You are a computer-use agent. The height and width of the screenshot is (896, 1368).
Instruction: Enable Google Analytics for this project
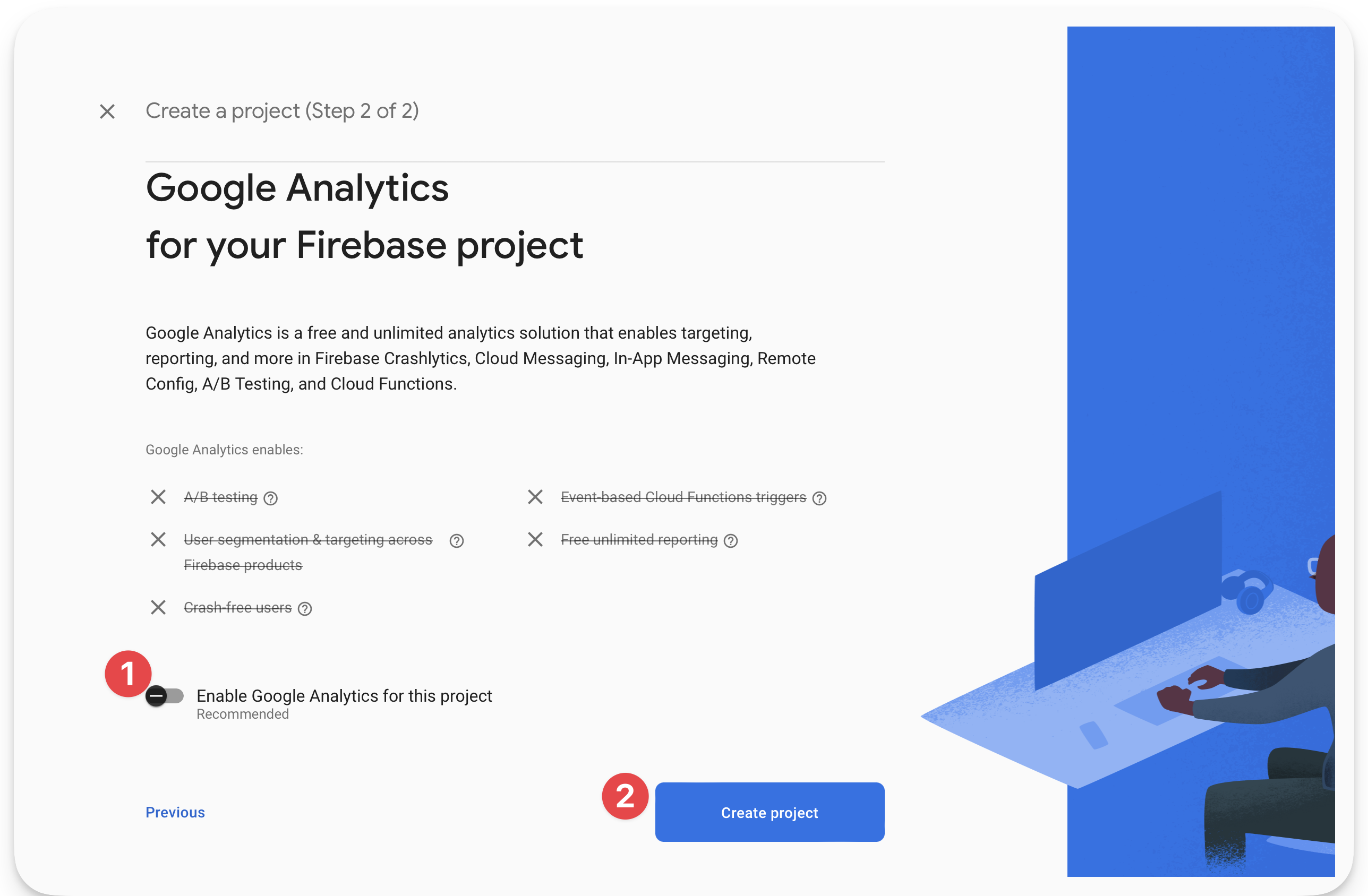pos(165,695)
